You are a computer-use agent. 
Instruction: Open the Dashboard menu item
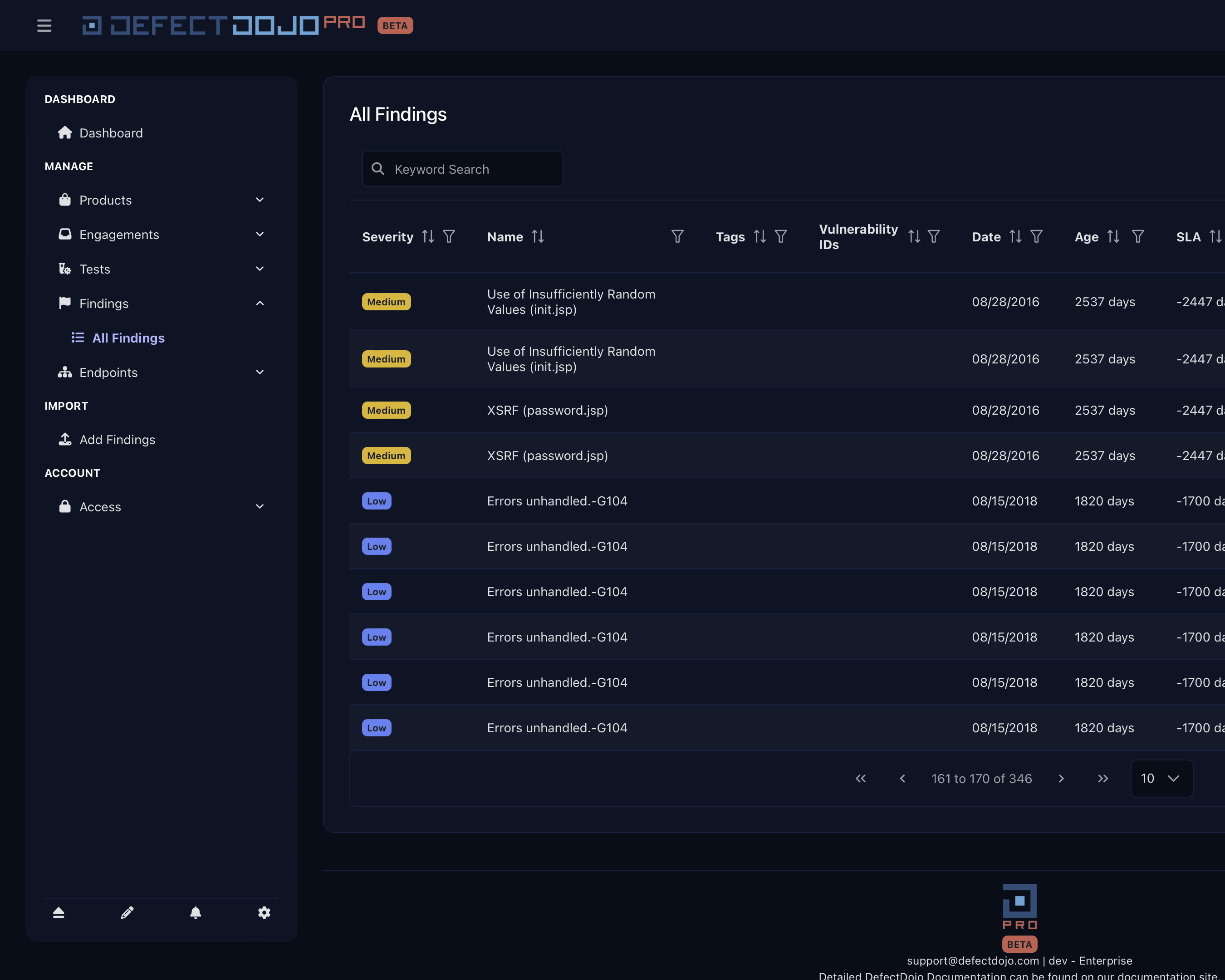[111, 133]
